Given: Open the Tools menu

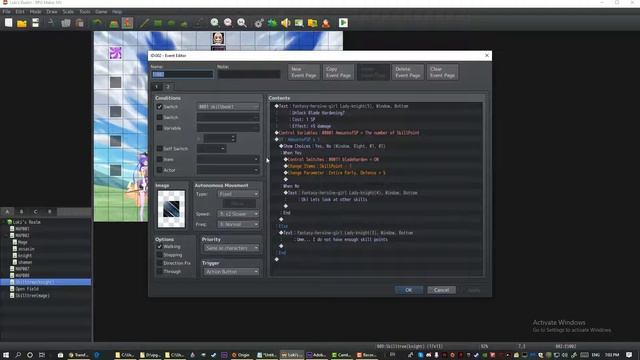Looking at the screenshot, I should click(85, 12).
